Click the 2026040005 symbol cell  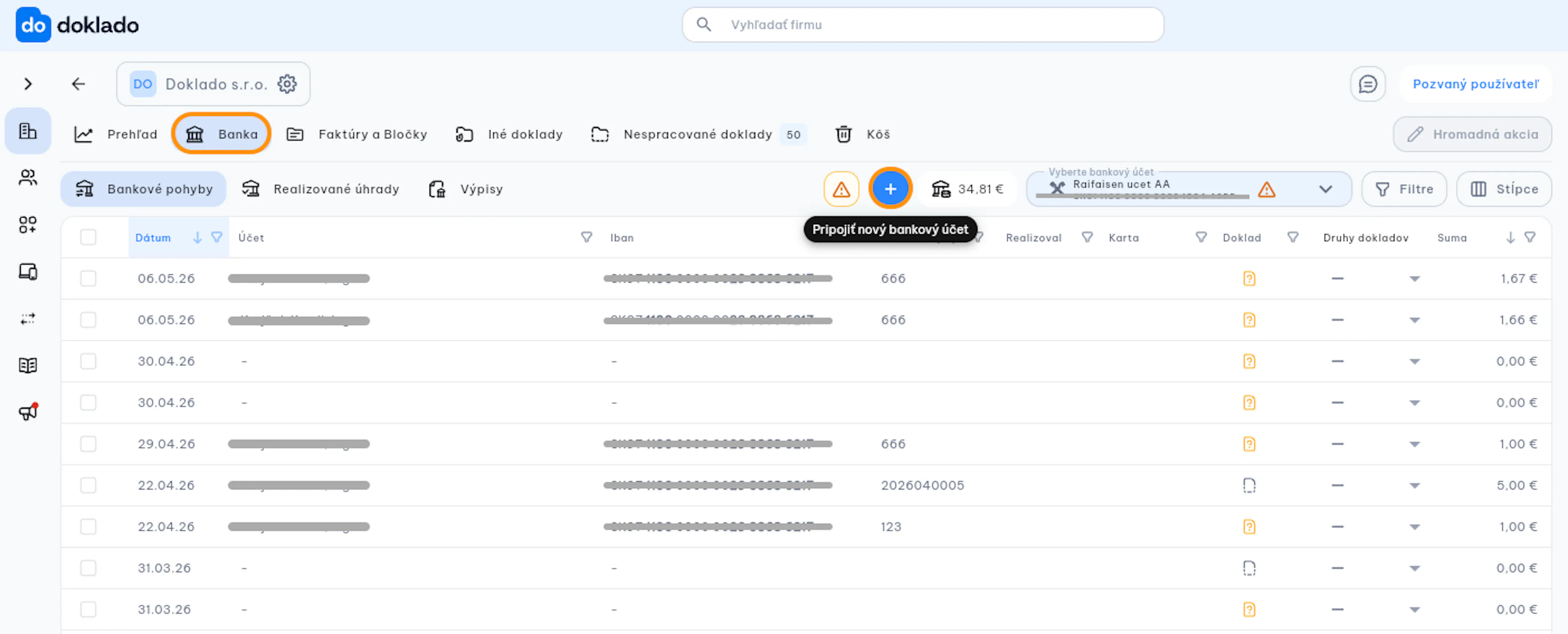[922, 486]
